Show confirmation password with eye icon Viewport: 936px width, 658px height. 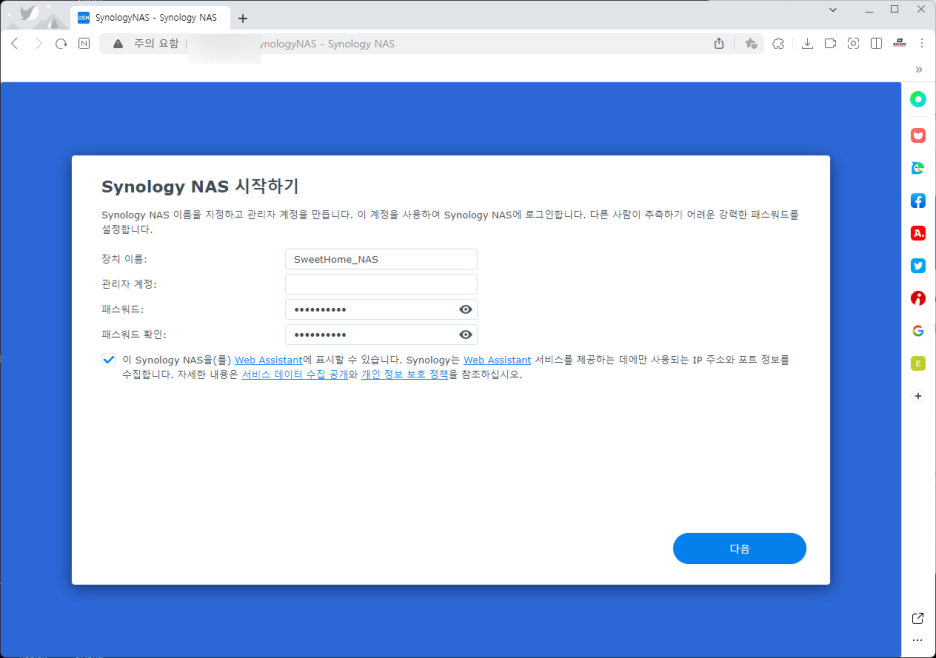pyautogui.click(x=466, y=334)
